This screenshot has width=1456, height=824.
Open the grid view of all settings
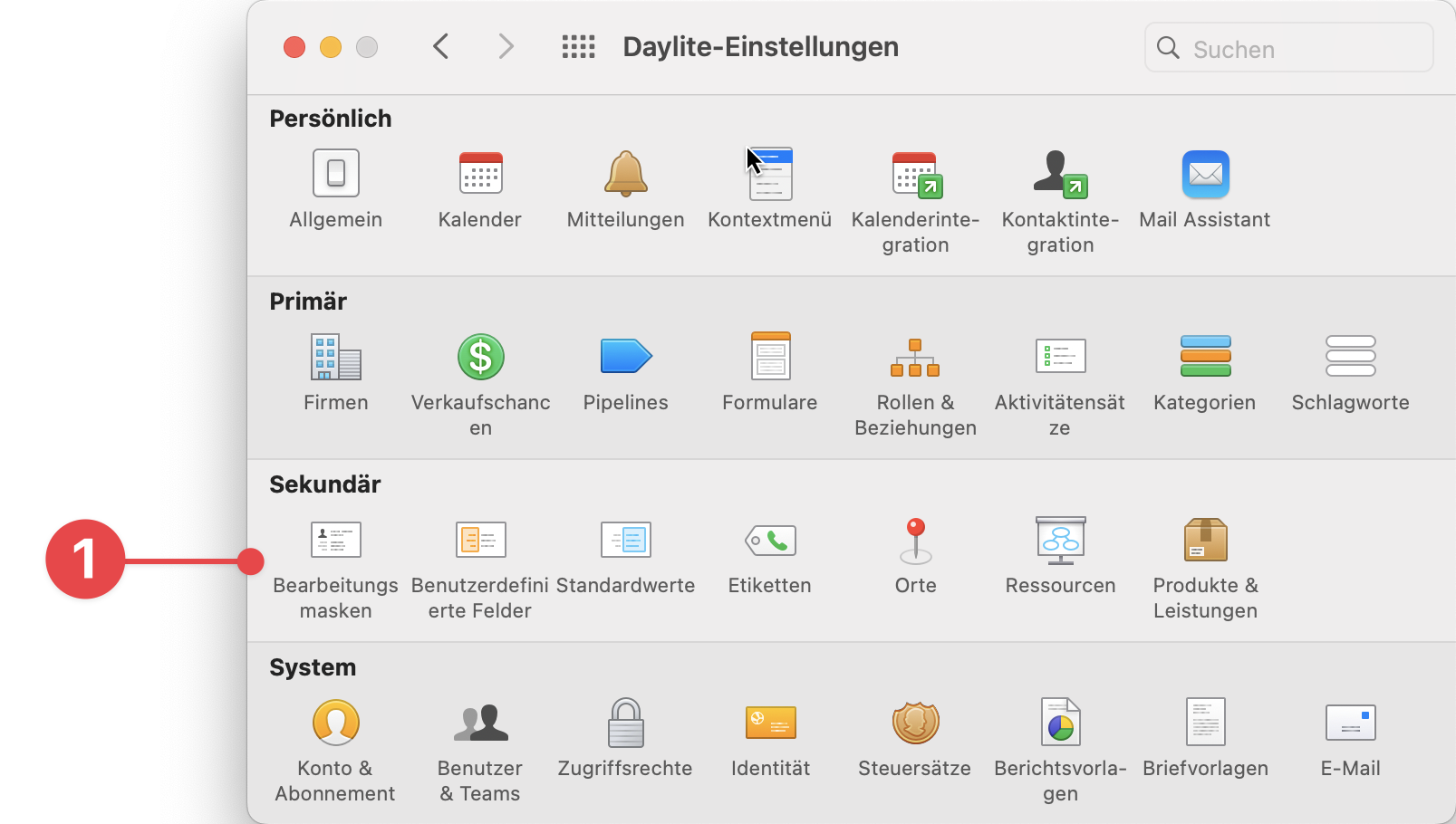point(578,46)
